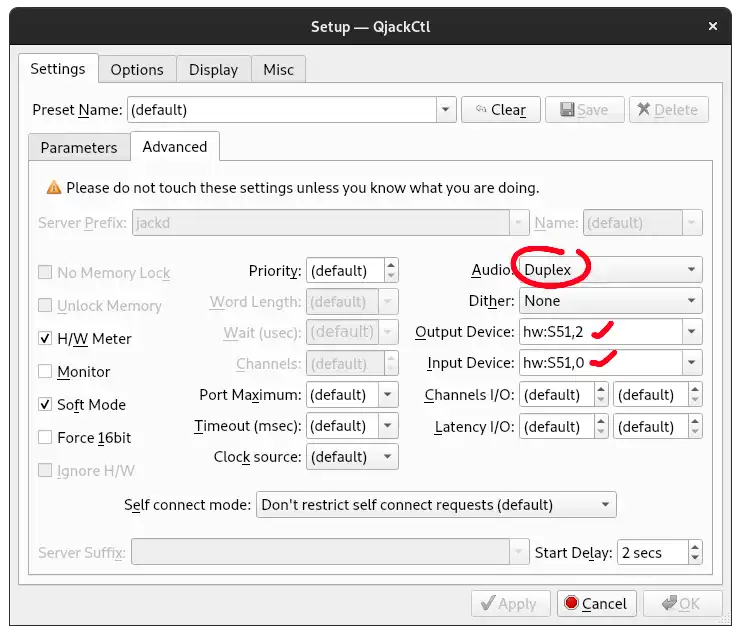Increase the first Latency I/O spinner
741x635 pixels.
[601, 420]
